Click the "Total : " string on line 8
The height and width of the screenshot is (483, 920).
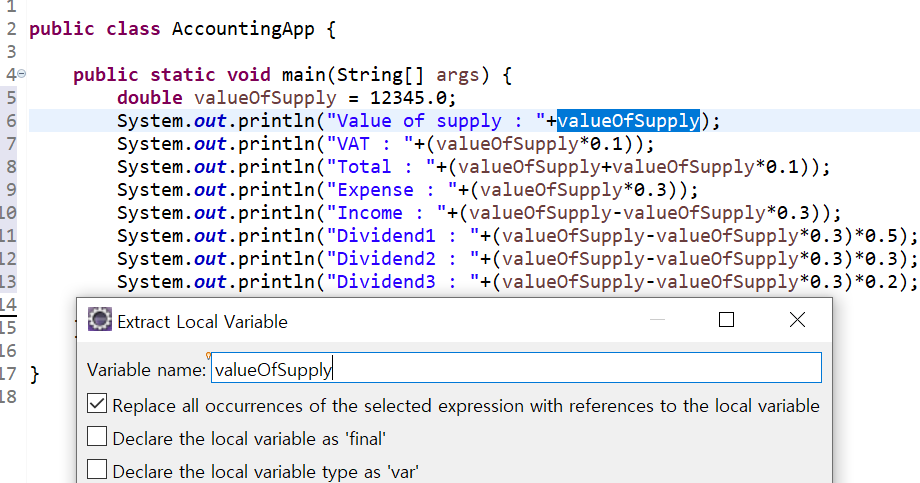381,167
